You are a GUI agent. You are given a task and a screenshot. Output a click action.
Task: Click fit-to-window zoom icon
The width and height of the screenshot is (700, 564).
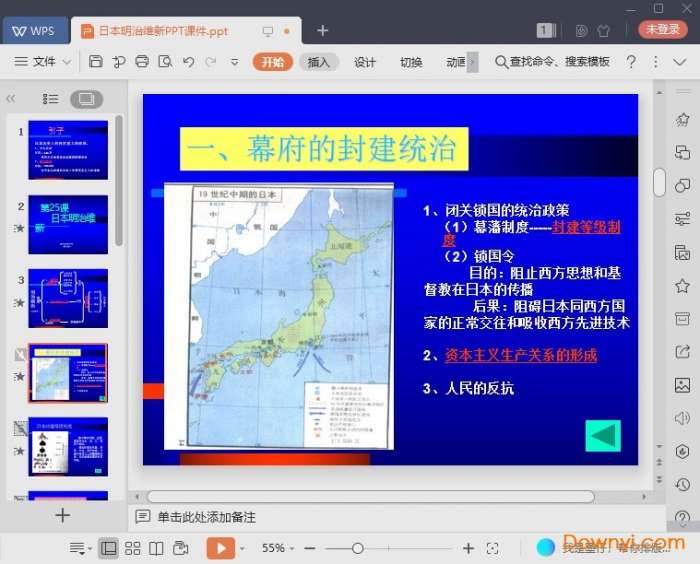click(492, 548)
